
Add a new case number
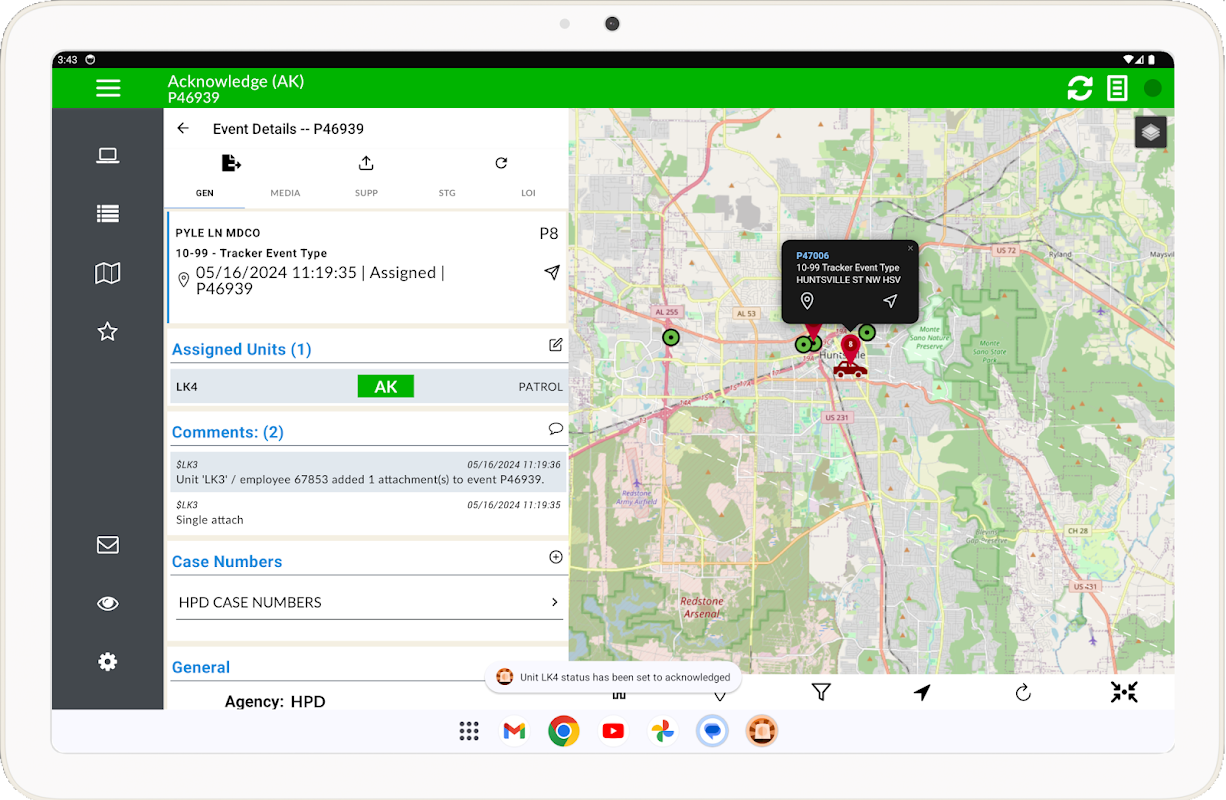pos(555,557)
